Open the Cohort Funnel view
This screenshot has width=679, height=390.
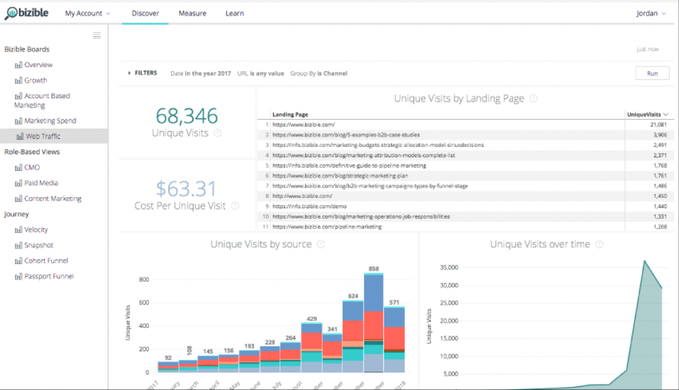[46, 261]
